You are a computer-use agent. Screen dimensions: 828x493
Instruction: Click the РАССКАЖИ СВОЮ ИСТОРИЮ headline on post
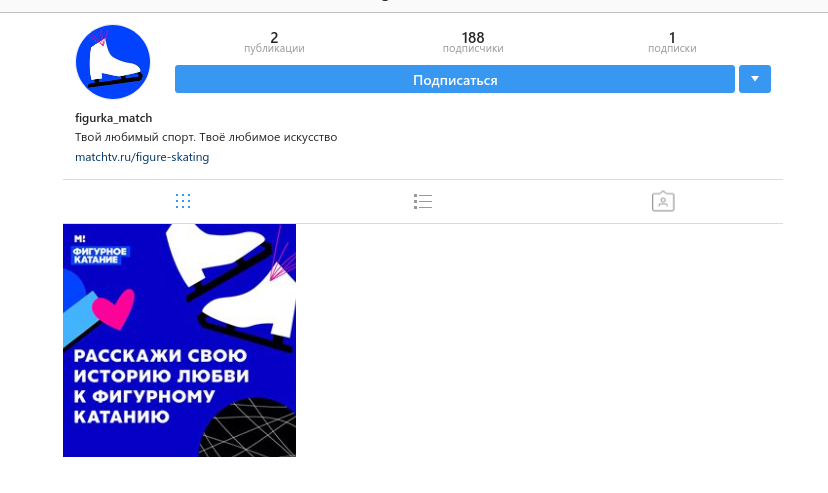pyautogui.click(x=161, y=386)
